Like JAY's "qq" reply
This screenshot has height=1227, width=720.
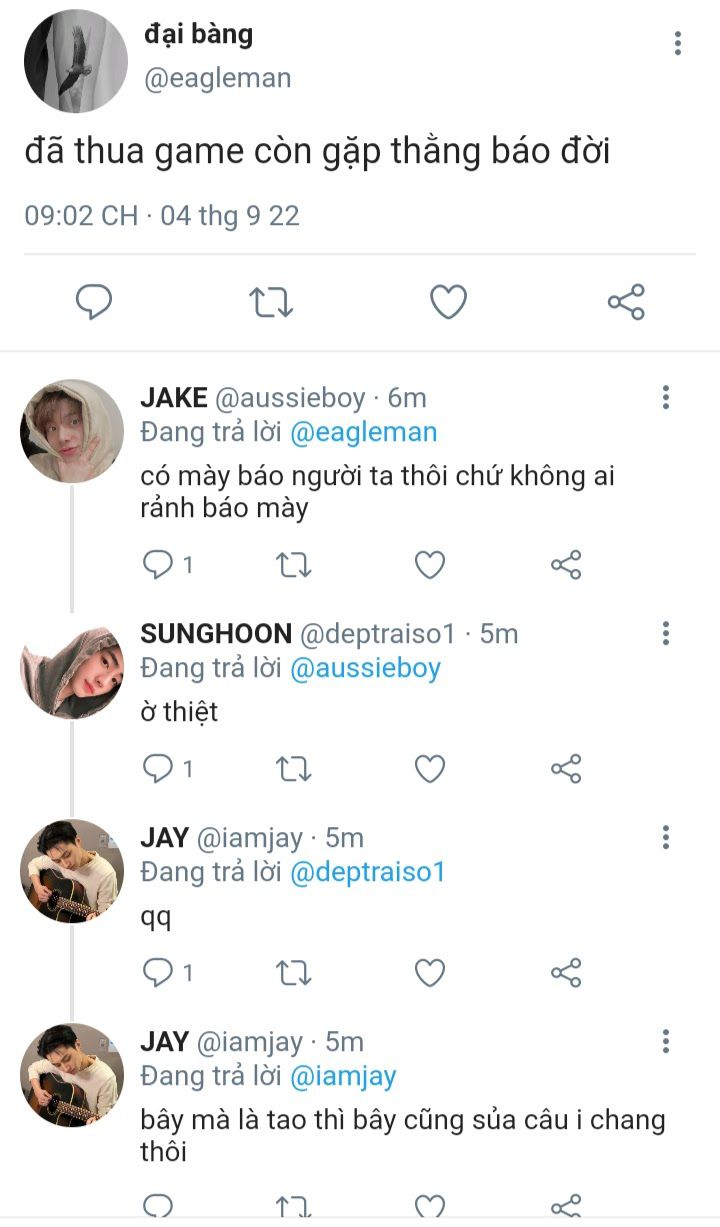[x=430, y=972]
